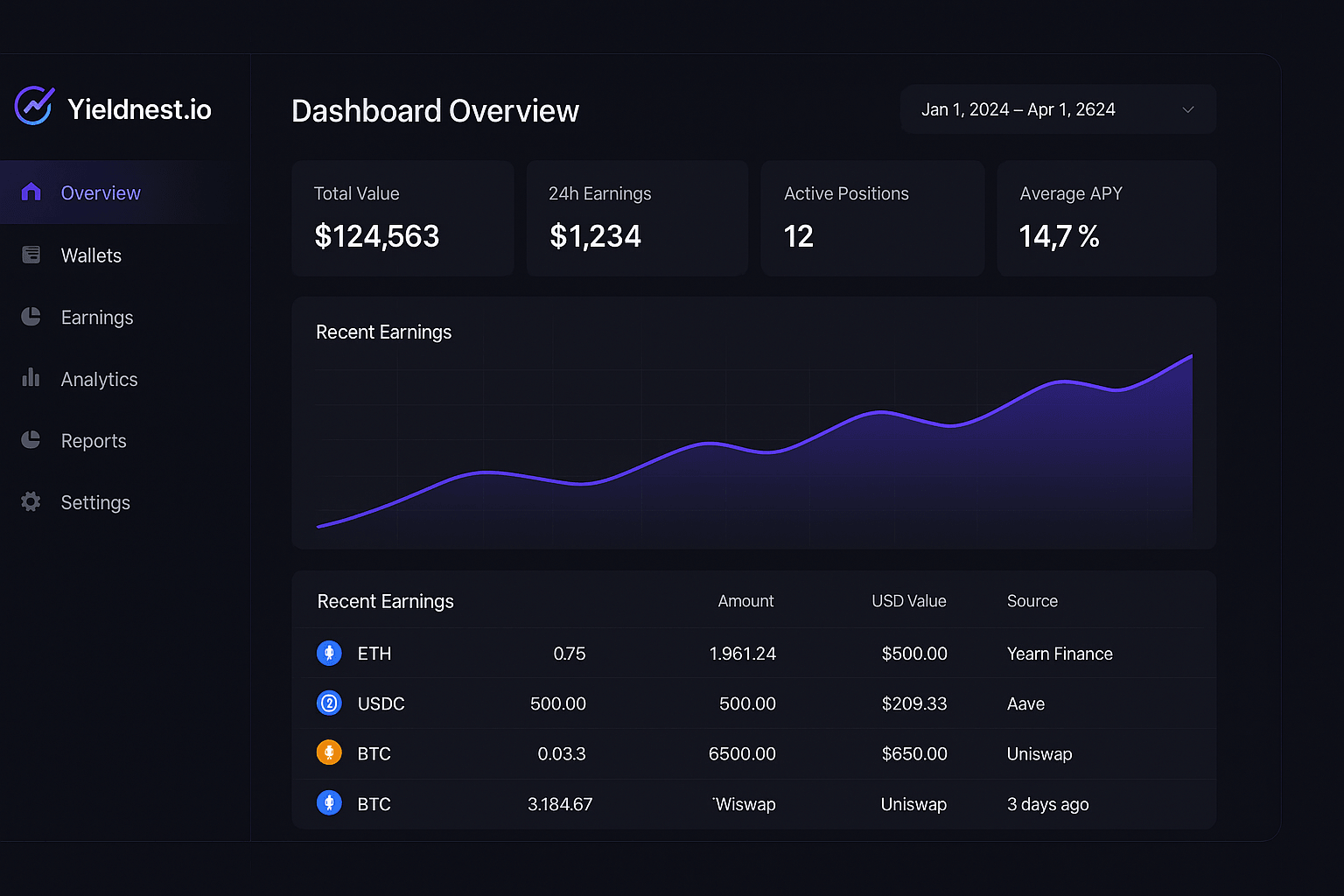Open Earnings via its pie chart icon

(31, 317)
